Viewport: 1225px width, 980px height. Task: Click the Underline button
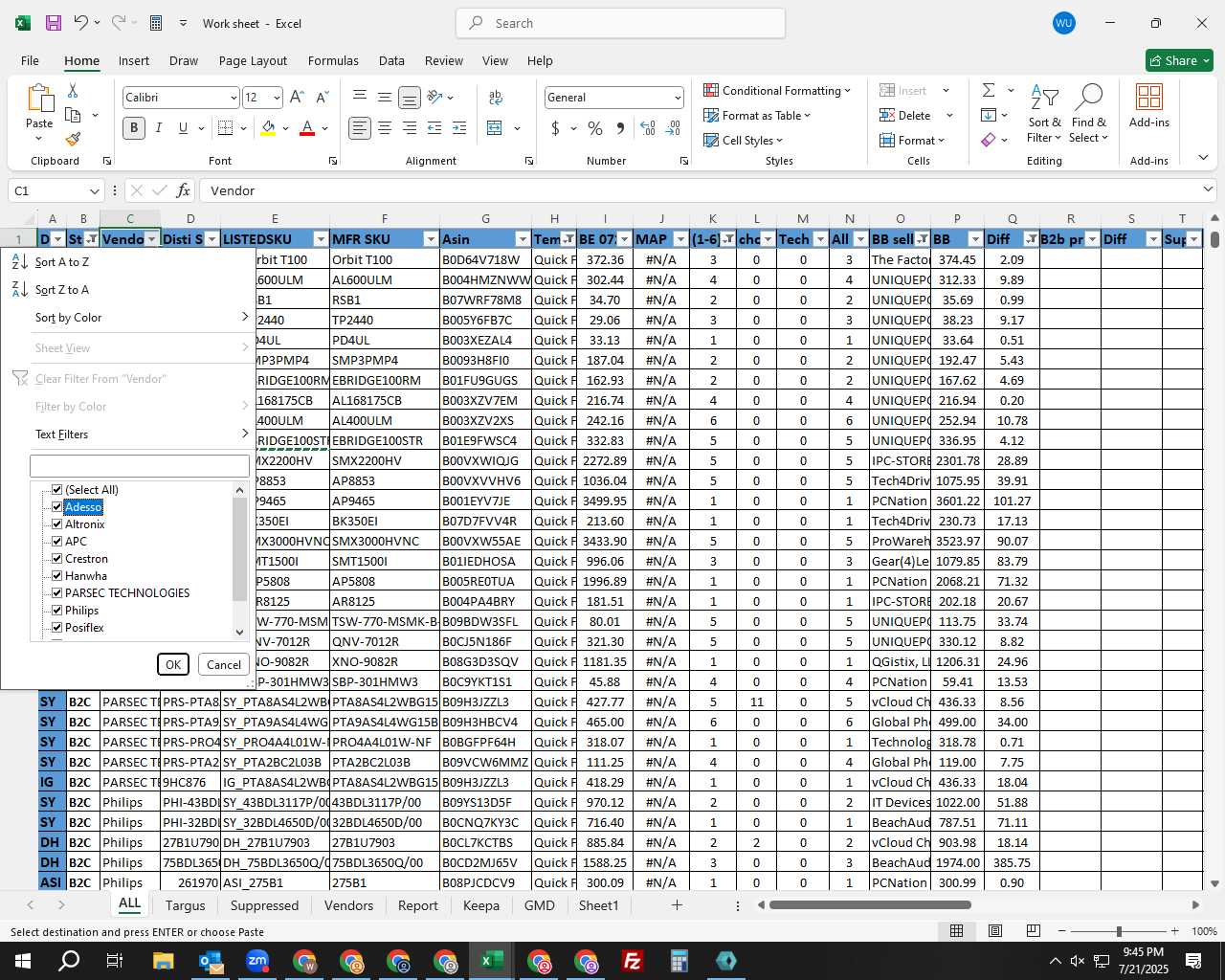coord(183,128)
